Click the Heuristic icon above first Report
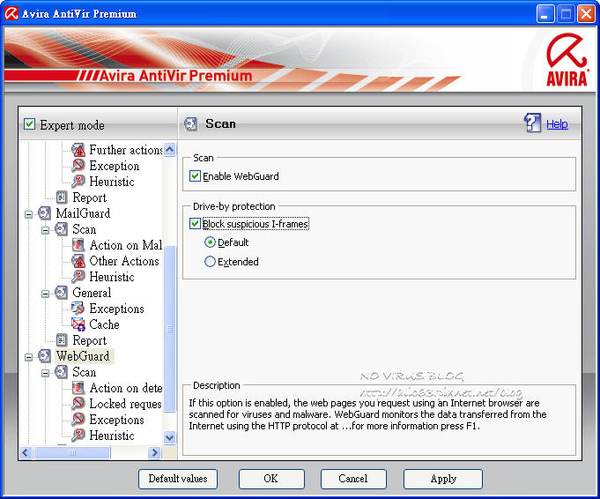 [78, 181]
